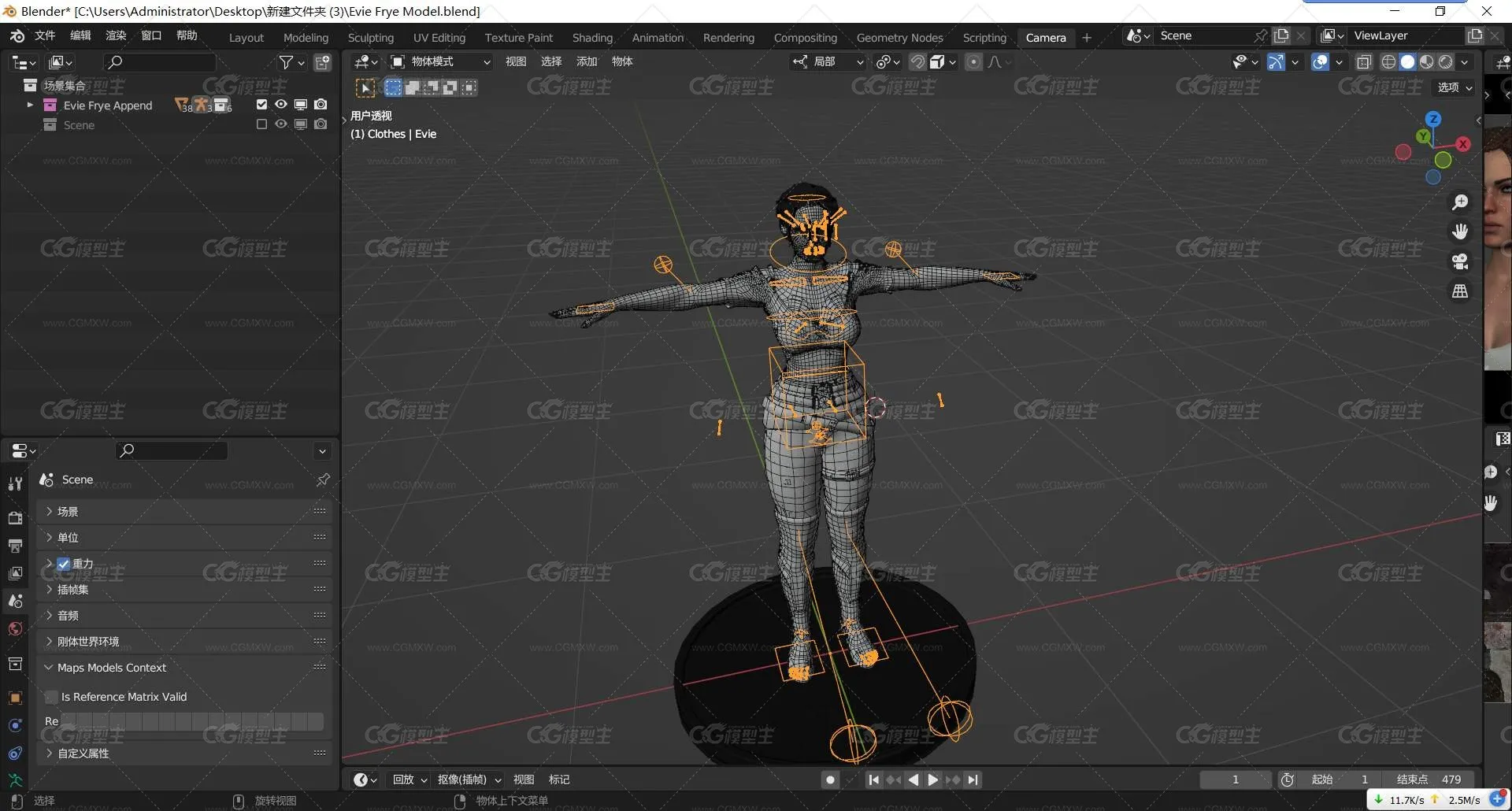Open Object properties tab
This screenshot has height=811, width=1512.
(x=15, y=698)
